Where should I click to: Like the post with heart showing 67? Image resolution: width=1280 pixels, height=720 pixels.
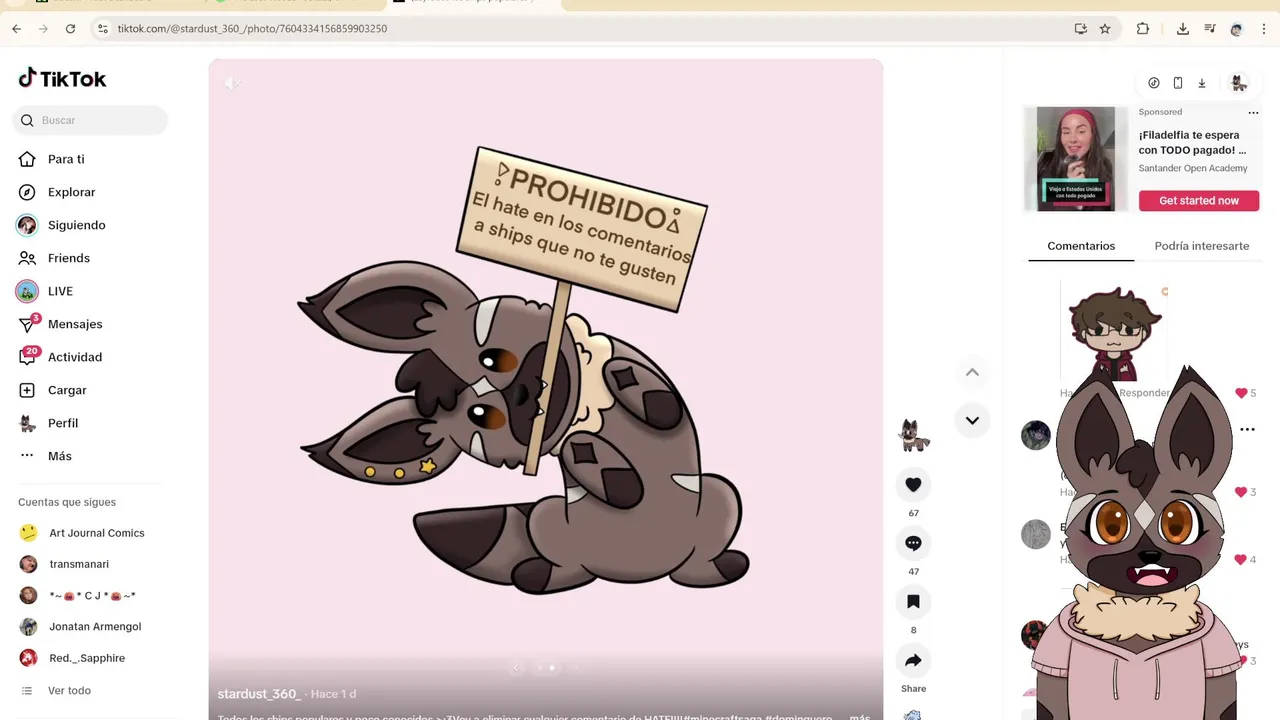click(x=913, y=485)
